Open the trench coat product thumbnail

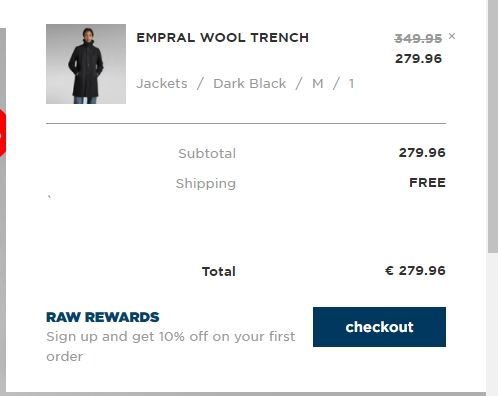pyautogui.click(x=86, y=64)
